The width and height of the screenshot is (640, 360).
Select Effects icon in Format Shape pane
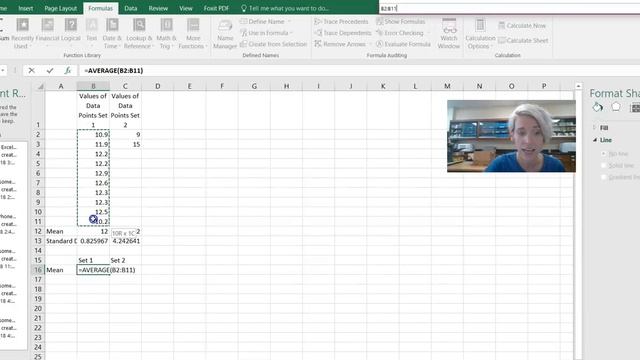point(616,107)
